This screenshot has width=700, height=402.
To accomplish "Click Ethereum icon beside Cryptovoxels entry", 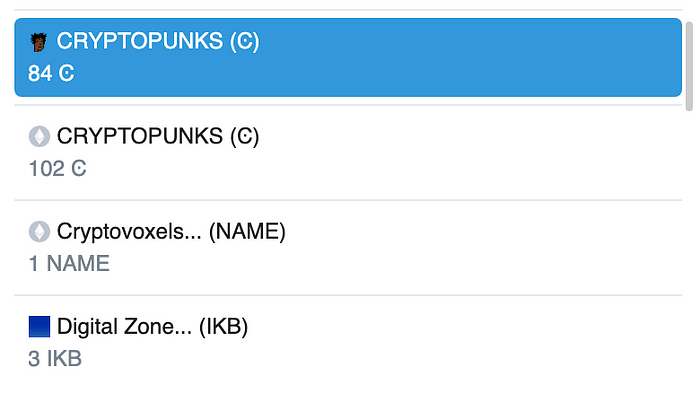I will point(39,232).
